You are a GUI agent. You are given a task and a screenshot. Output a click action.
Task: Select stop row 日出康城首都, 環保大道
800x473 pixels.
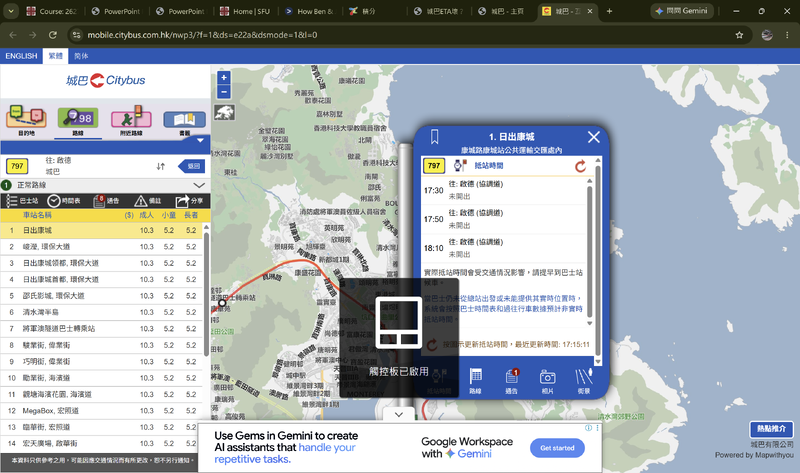102,279
